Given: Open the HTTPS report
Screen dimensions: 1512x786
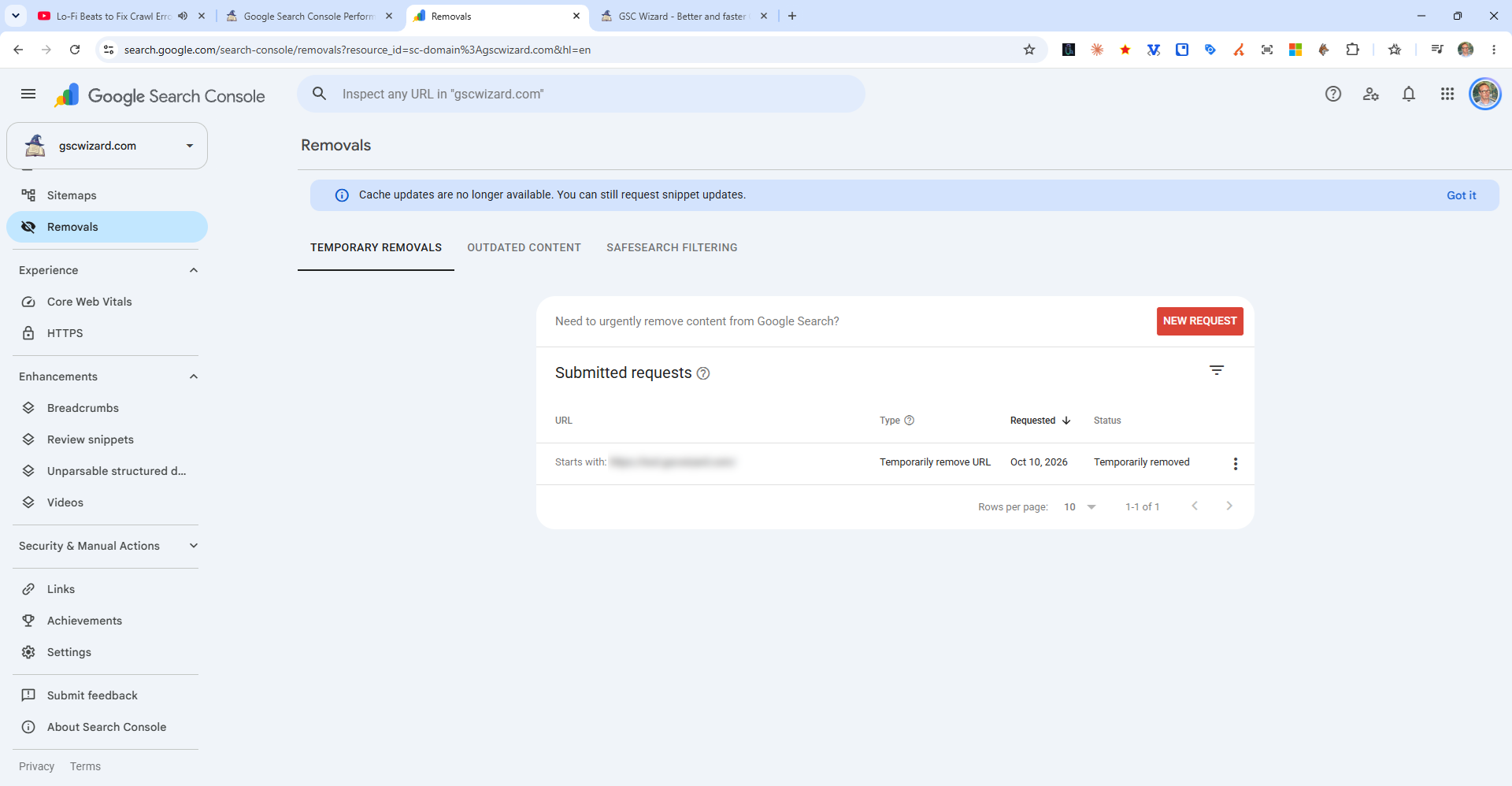Looking at the screenshot, I should coord(107,333).
